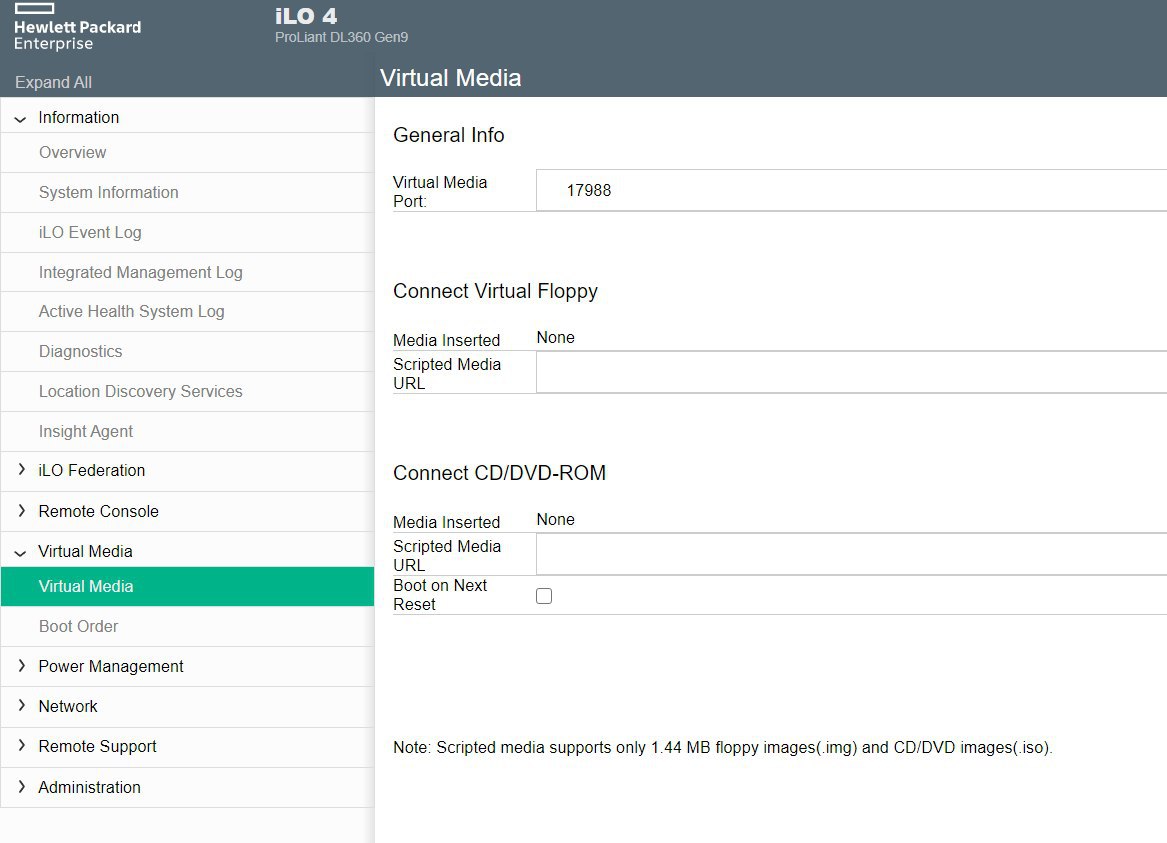Image resolution: width=1167 pixels, height=843 pixels.
Task: Click the iLO 4 title
Action: tap(306, 16)
